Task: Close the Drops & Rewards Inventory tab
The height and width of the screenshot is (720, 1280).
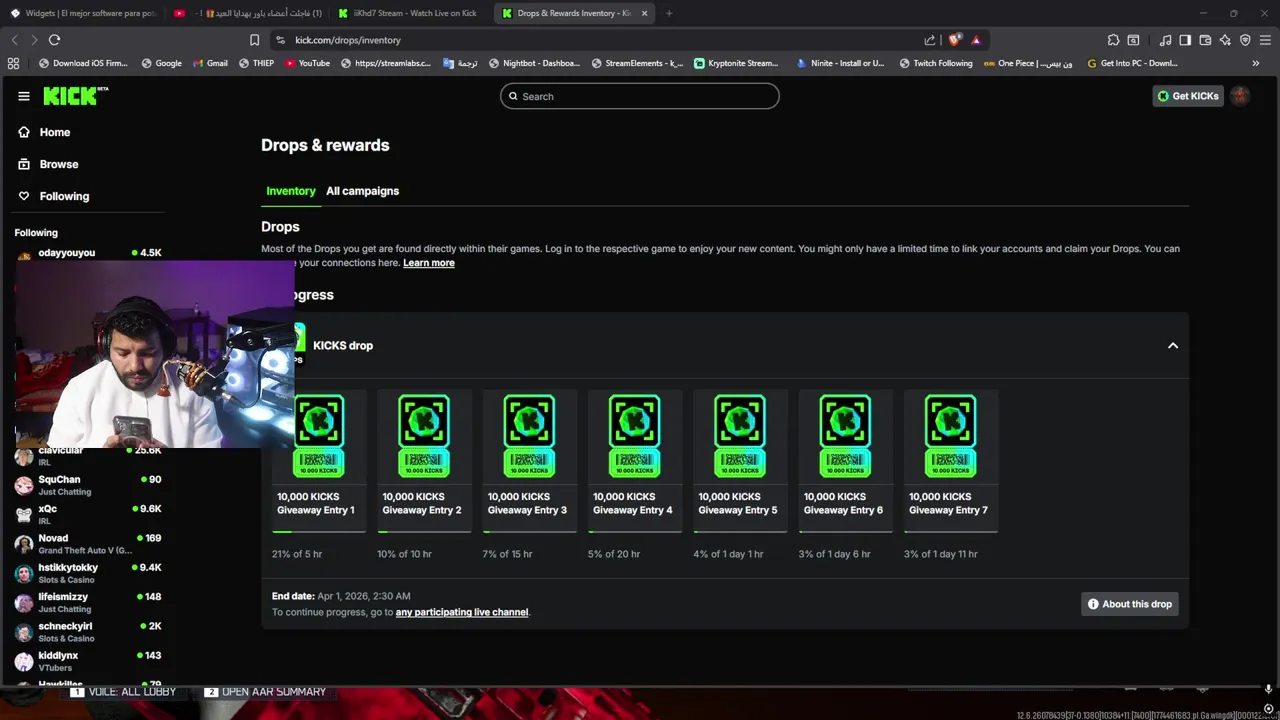Action: (x=644, y=13)
